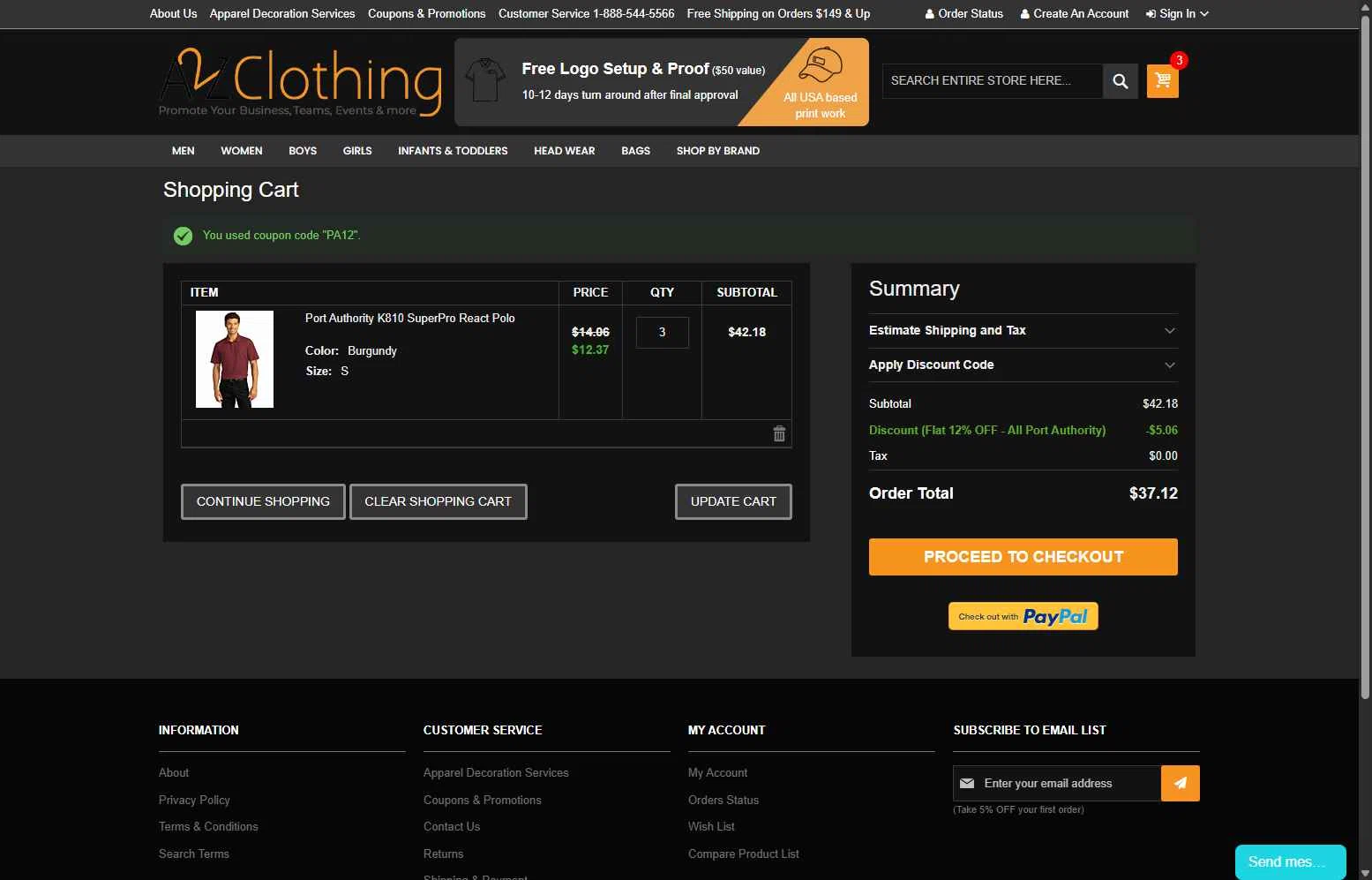Open the HEAD WEAR menu
Viewport: 1372px width, 880px height.
point(565,151)
